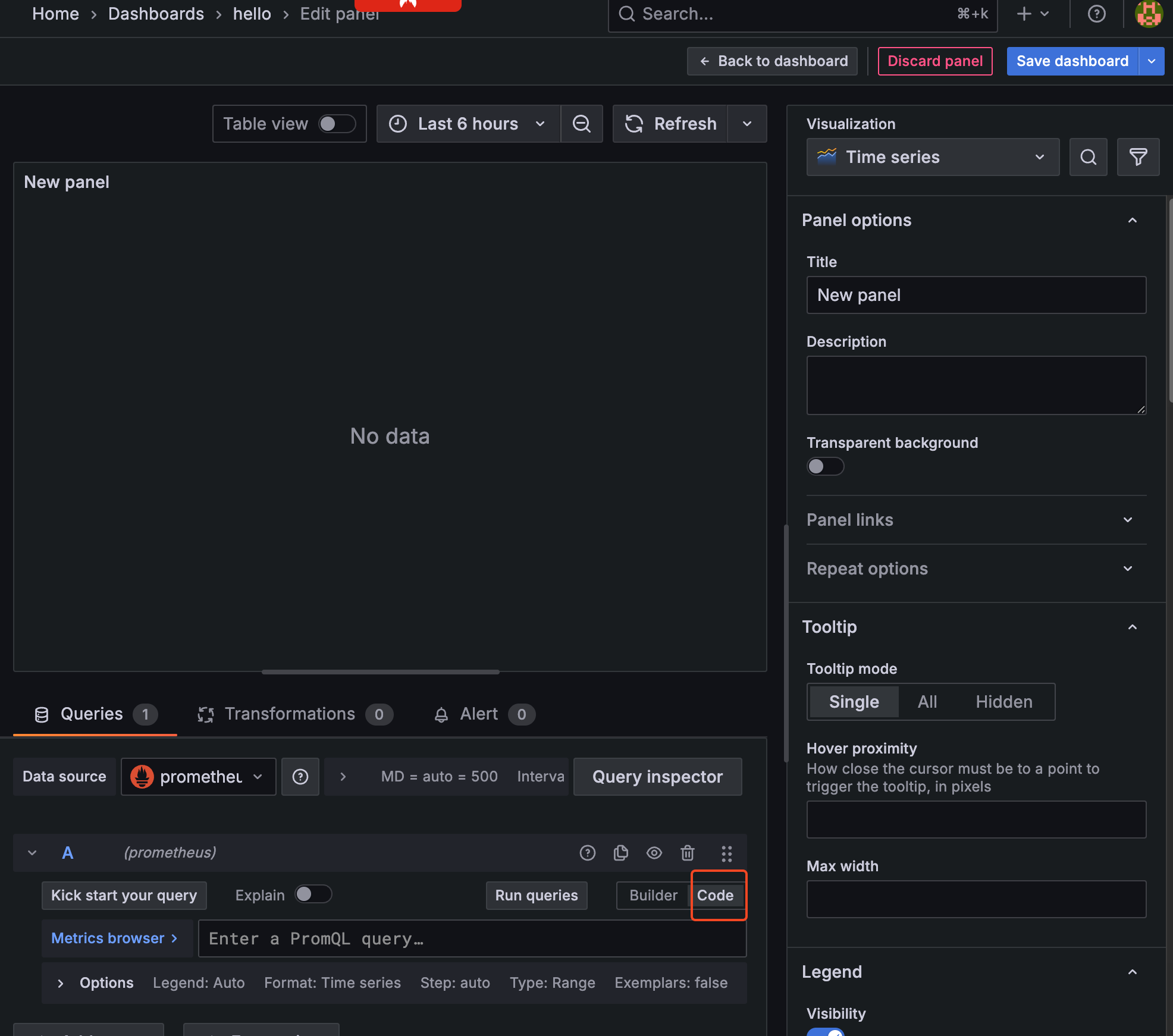
Task: Click the Discard panel button
Action: [934, 61]
